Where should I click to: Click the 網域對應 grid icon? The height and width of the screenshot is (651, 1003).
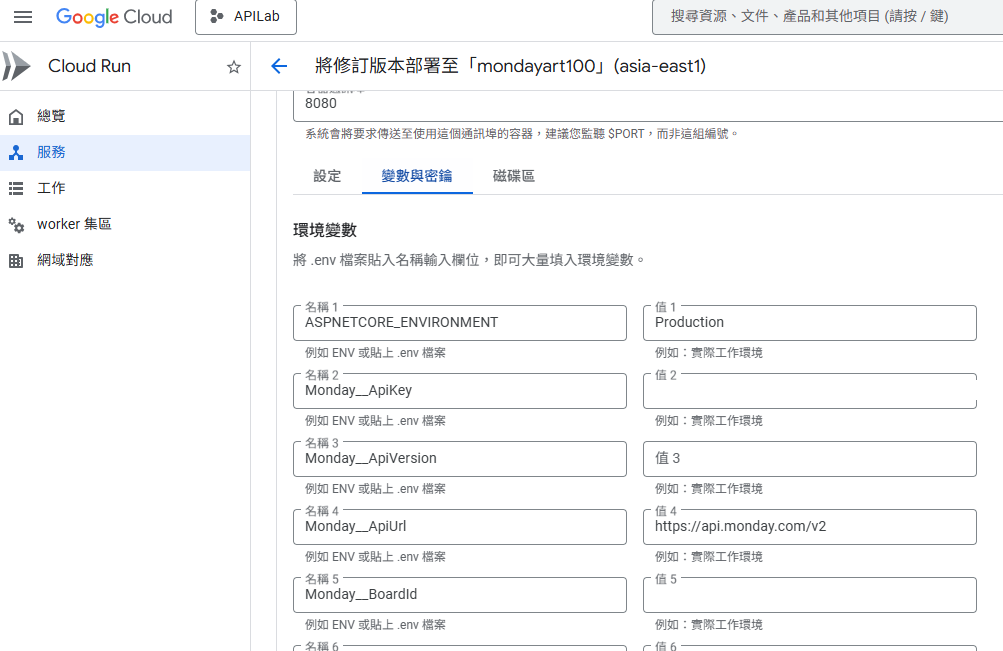16,260
